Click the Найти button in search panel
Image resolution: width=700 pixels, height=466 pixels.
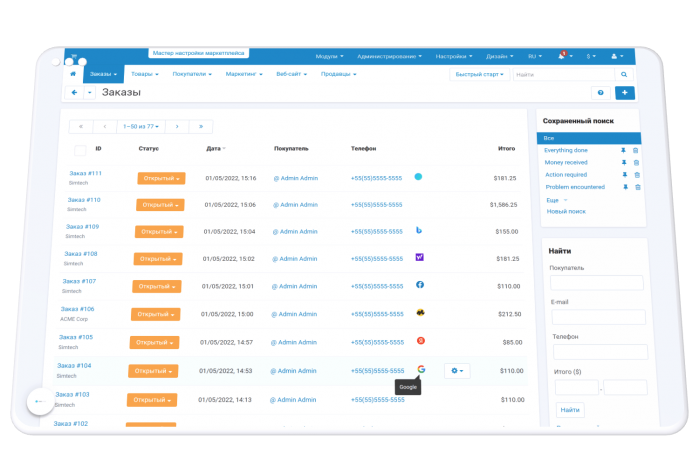[x=570, y=410]
